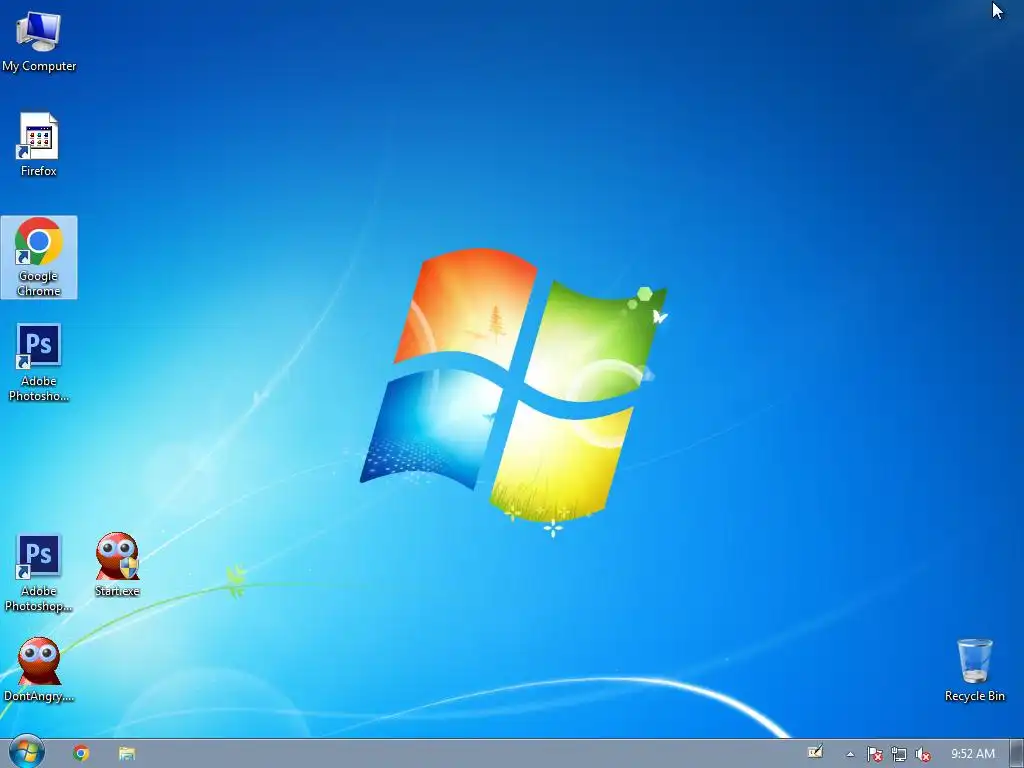Open the muted volume tray icon
This screenshot has width=1024, height=768.
(923, 754)
